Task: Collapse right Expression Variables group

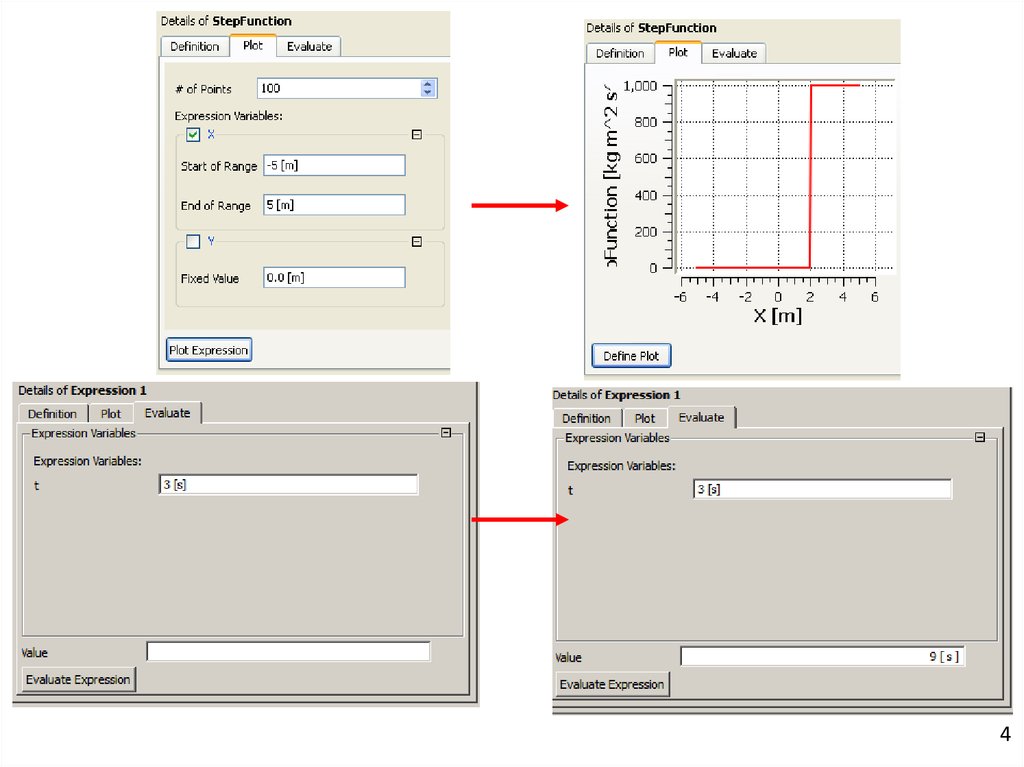Action: (x=980, y=437)
